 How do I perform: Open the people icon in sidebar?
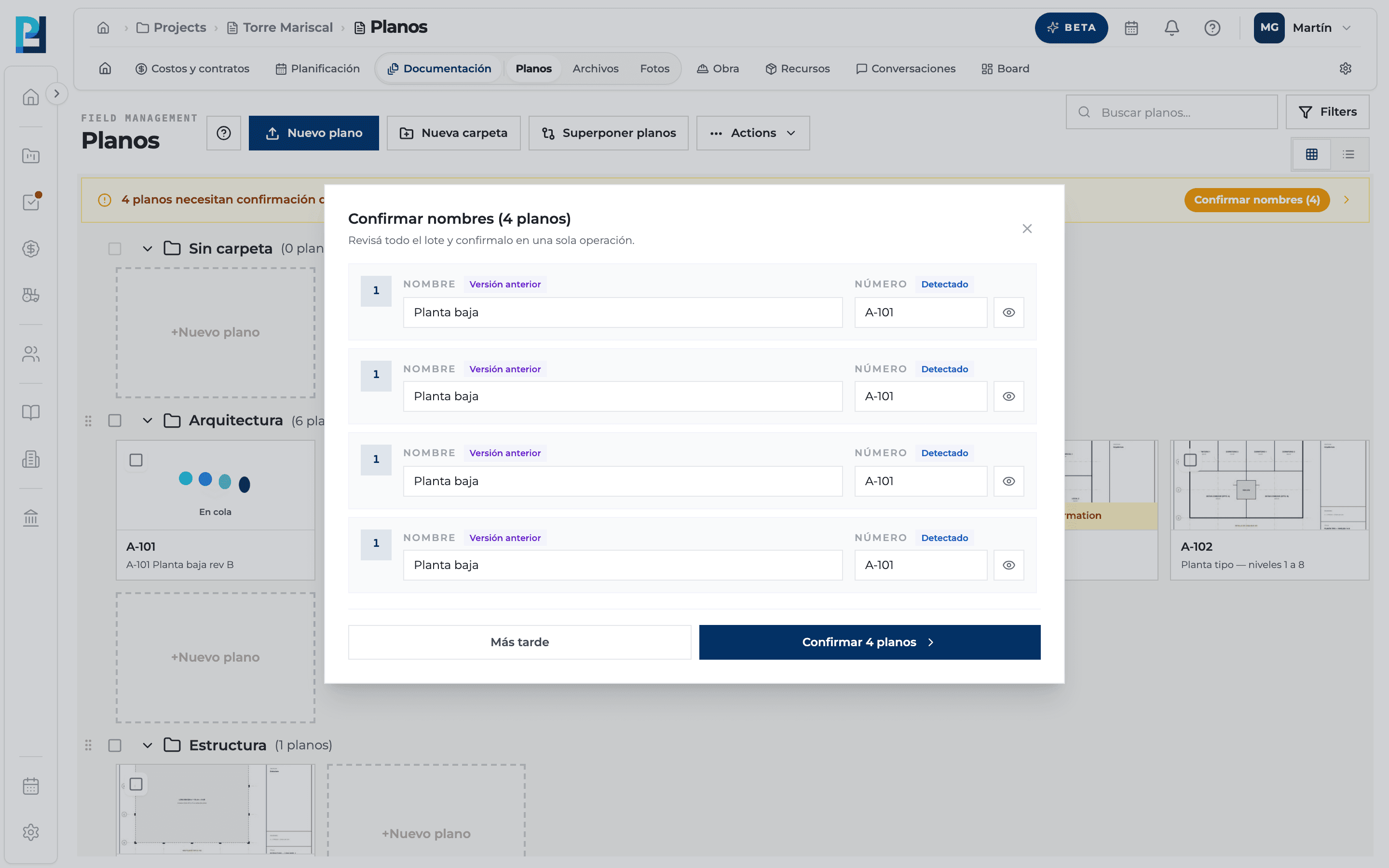[x=30, y=353]
